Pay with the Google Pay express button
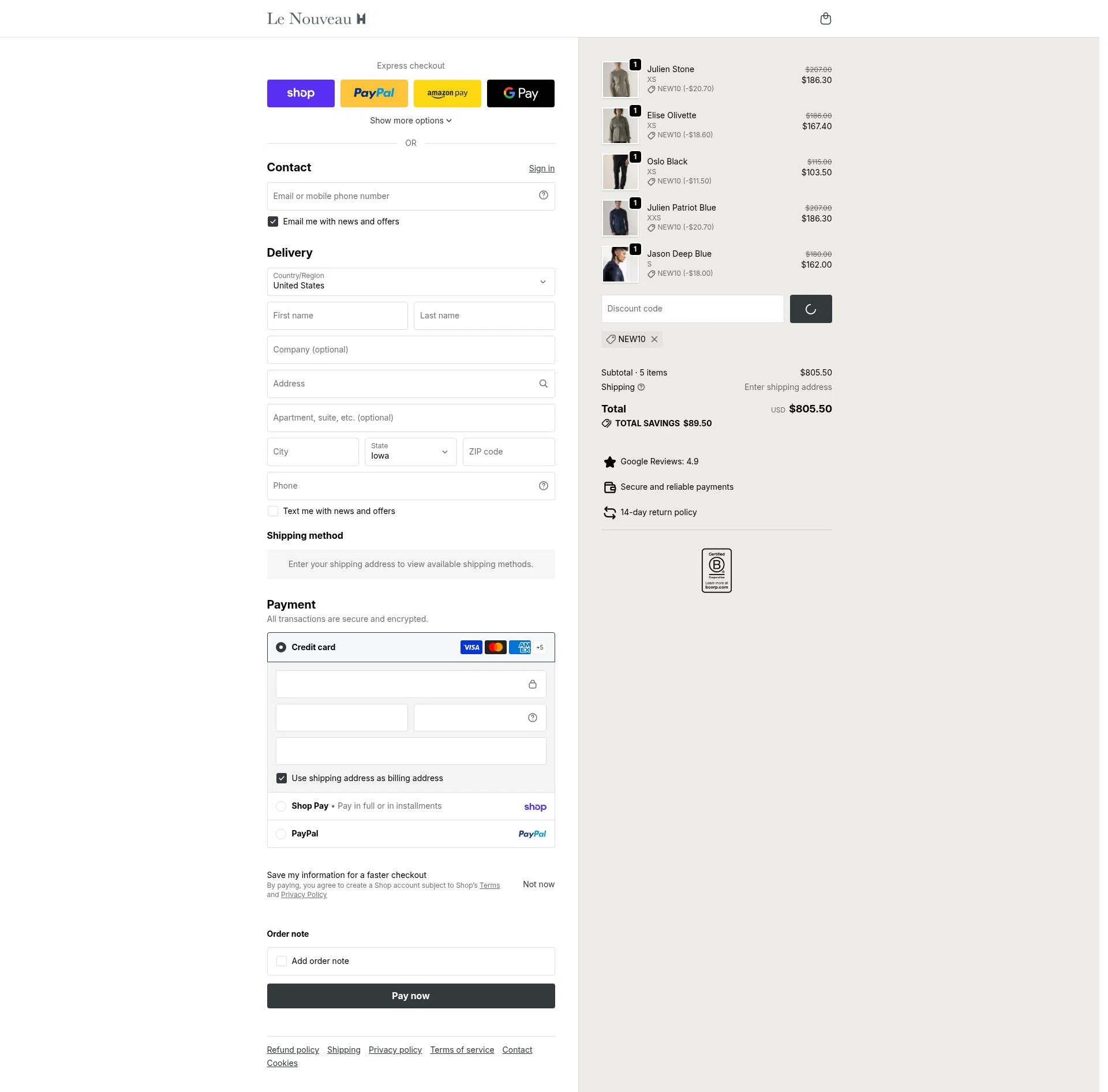Screen dimensions: 1108x1092 click(x=521, y=93)
